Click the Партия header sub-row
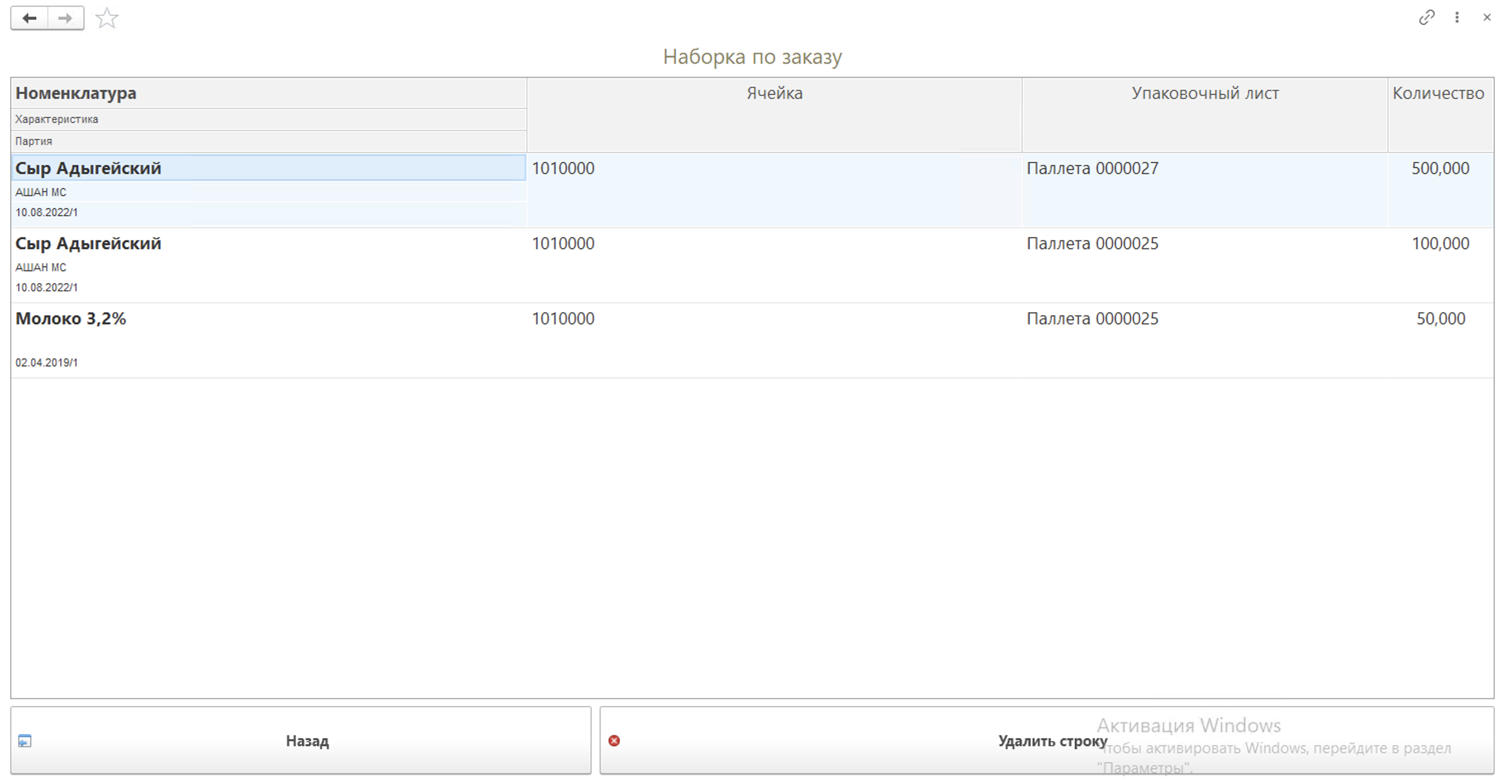Viewport: 1512px width, 784px height. pyautogui.click(x=34, y=141)
